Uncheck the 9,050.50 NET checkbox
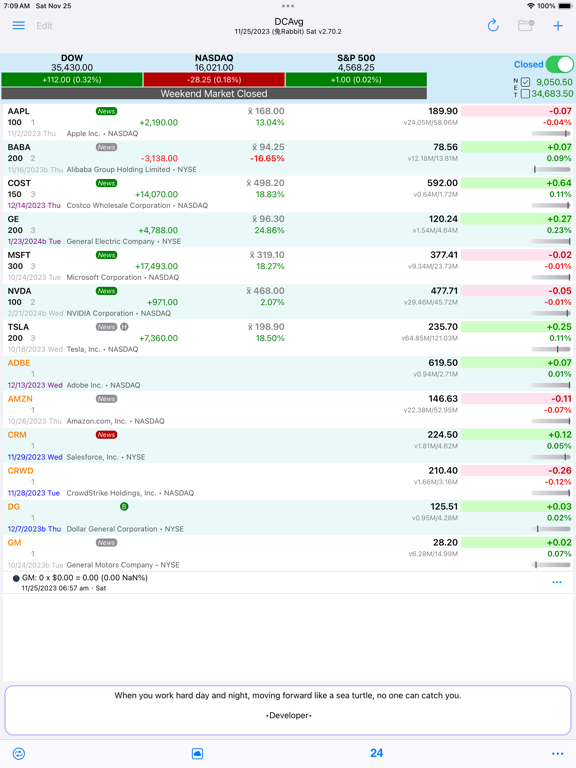 [526, 82]
